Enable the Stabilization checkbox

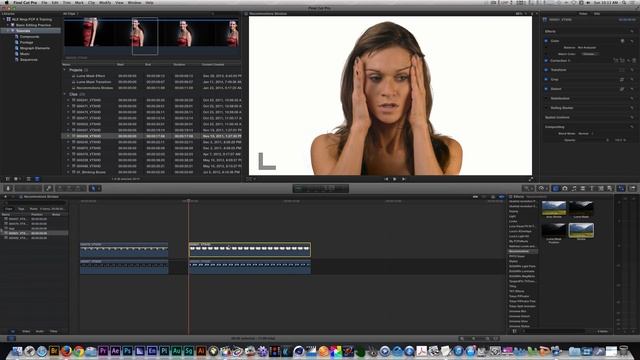[x=546, y=98]
